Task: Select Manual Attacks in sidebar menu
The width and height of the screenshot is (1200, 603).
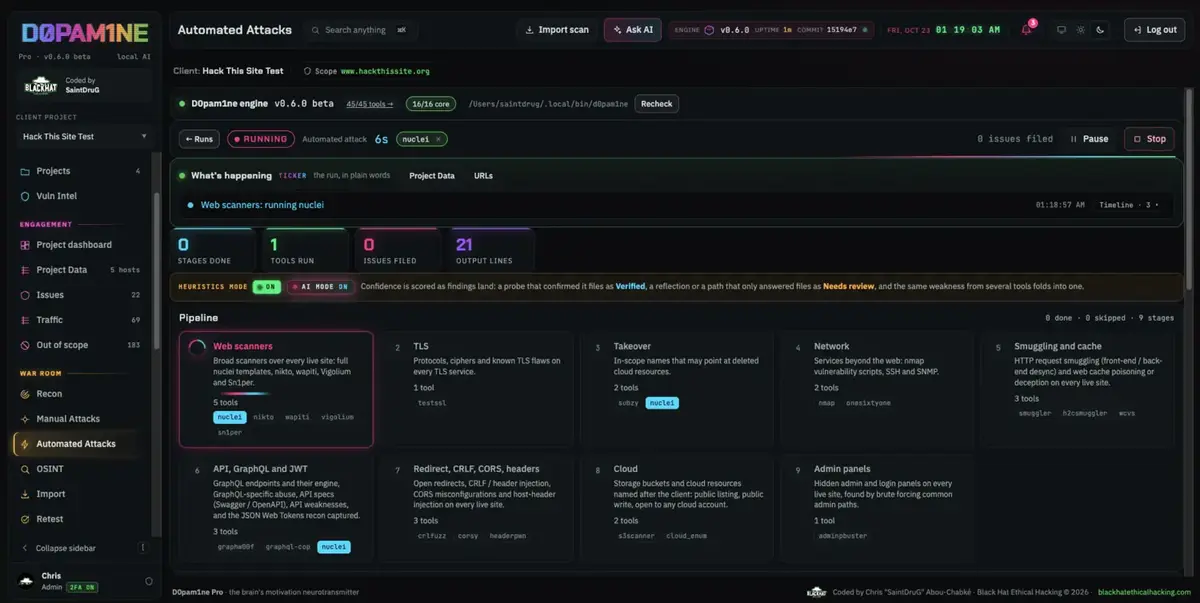Action: point(68,419)
